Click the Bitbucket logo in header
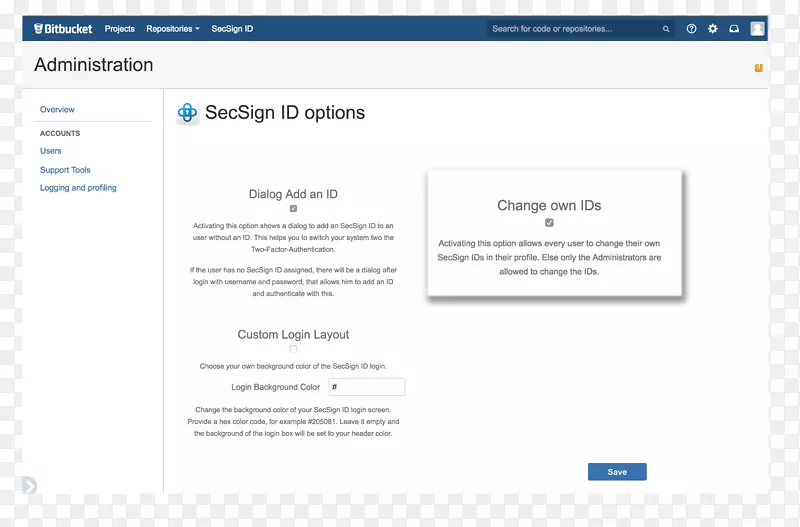 63,29
